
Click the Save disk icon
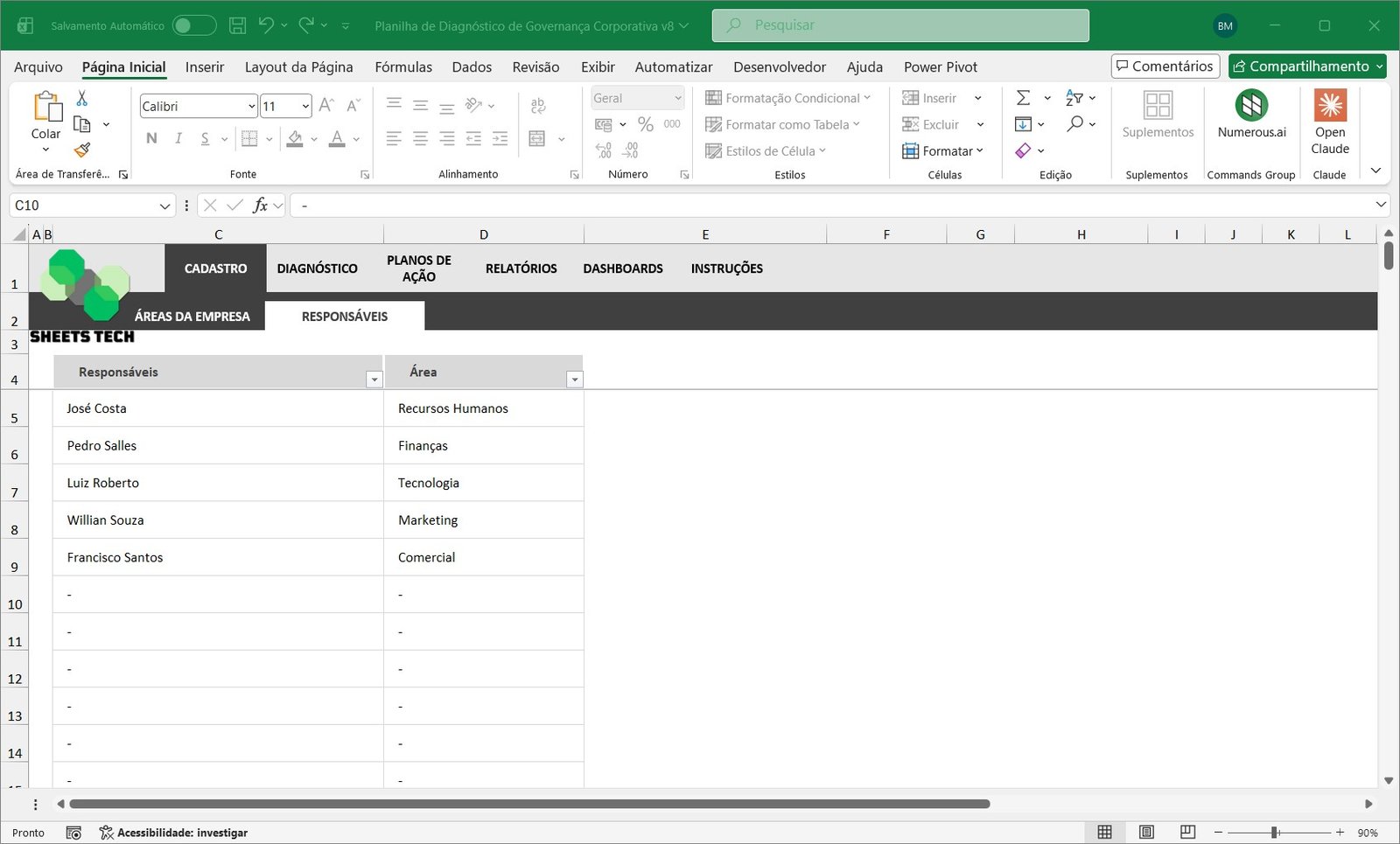tap(237, 25)
